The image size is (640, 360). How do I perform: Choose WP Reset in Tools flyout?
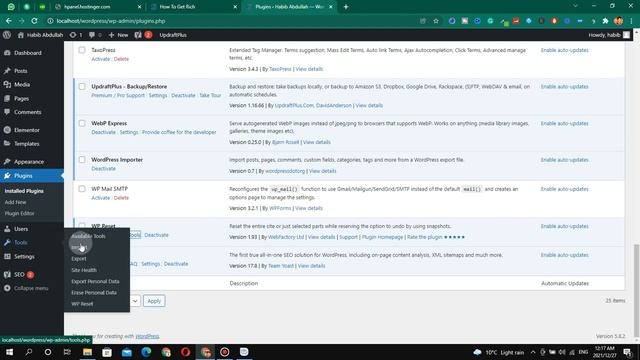[82, 304]
